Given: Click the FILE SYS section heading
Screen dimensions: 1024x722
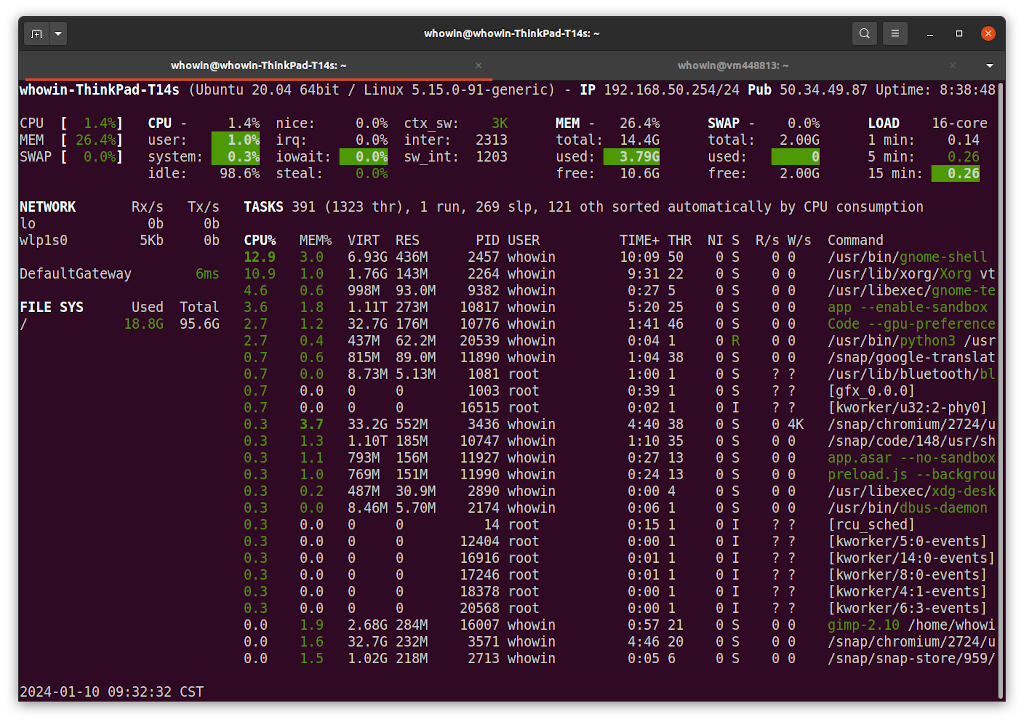Looking at the screenshot, I should tap(52, 307).
